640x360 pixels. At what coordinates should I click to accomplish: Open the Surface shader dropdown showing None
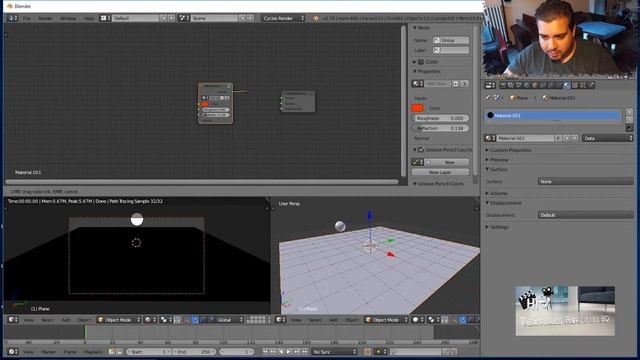(x=585, y=181)
